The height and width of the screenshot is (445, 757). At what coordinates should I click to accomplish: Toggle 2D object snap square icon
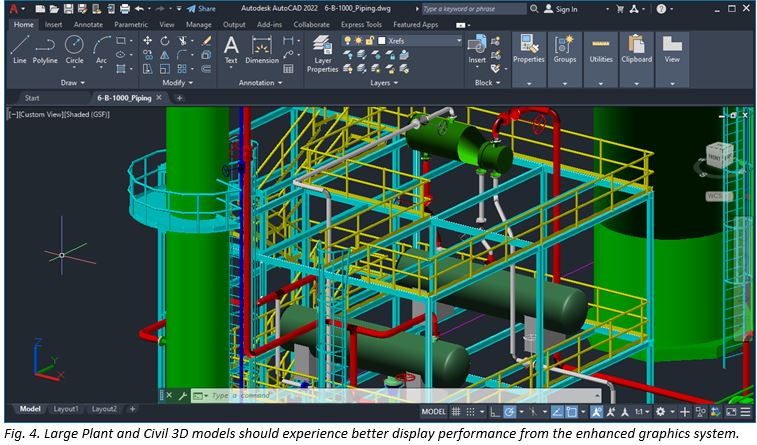(x=572, y=412)
